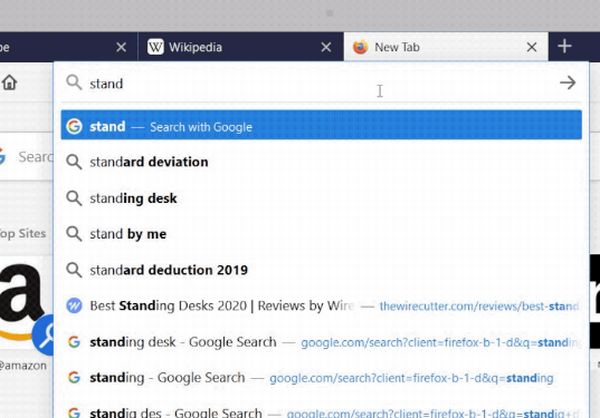Close the New Tab tab
600x418 pixels.
[x=532, y=47]
